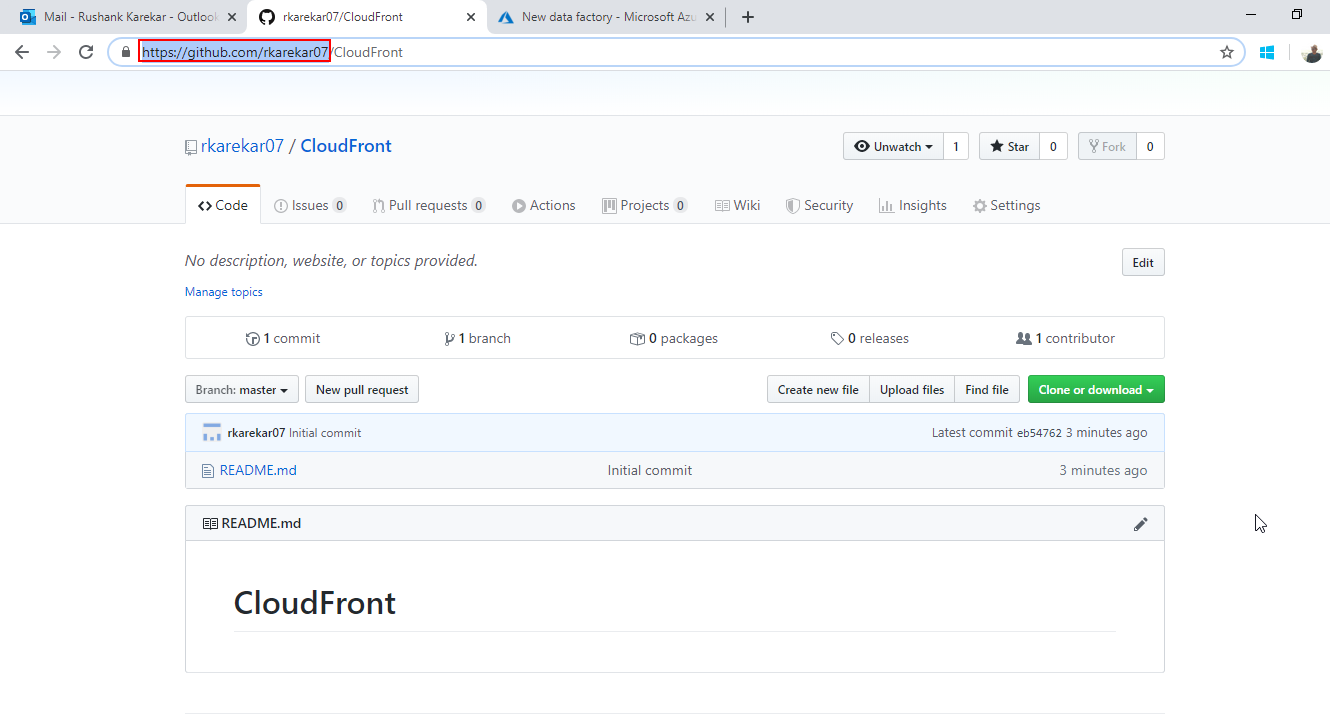Click the '3 minutes ago' time in README.md row
The width and height of the screenshot is (1330, 721).
1103,470
